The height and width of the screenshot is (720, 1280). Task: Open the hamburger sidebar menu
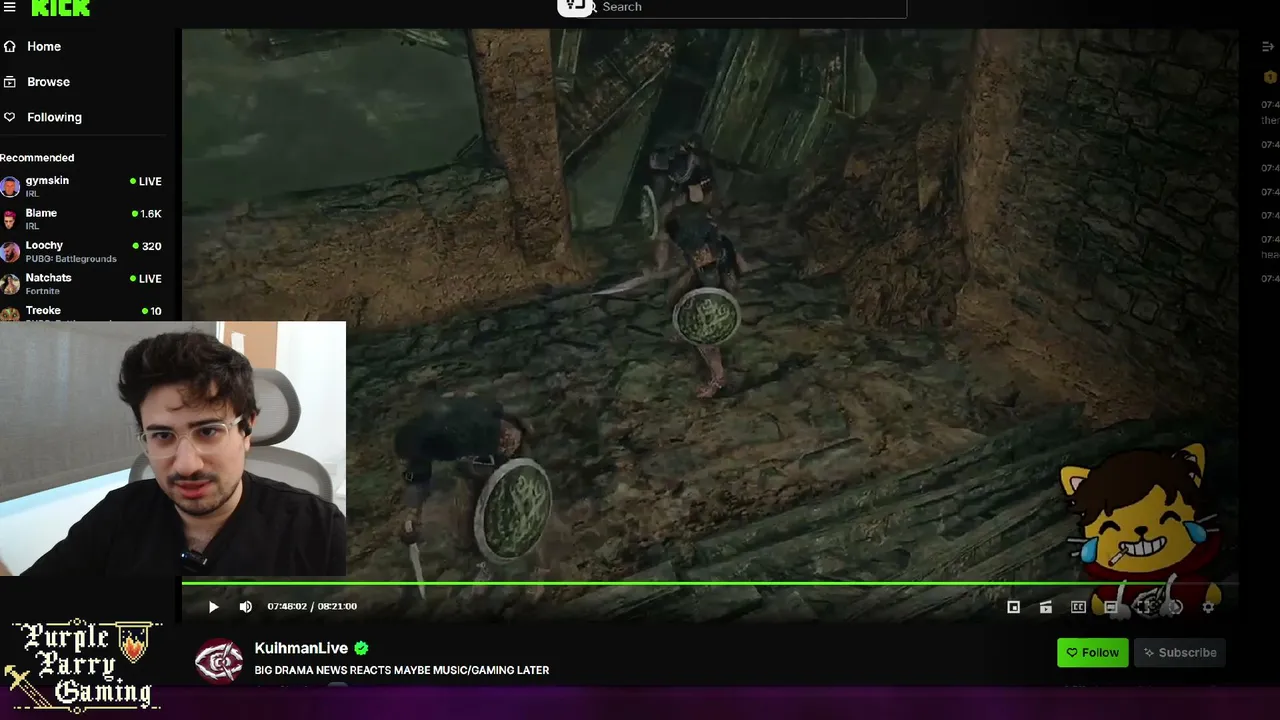click(9, 7)
